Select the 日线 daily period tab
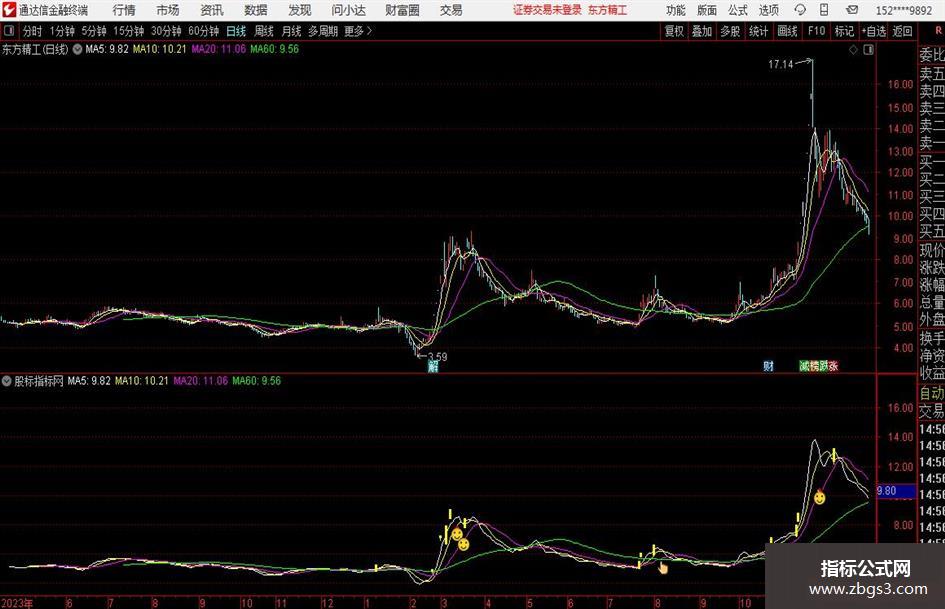This screenshot has height=609, width=945. [236, 31]
